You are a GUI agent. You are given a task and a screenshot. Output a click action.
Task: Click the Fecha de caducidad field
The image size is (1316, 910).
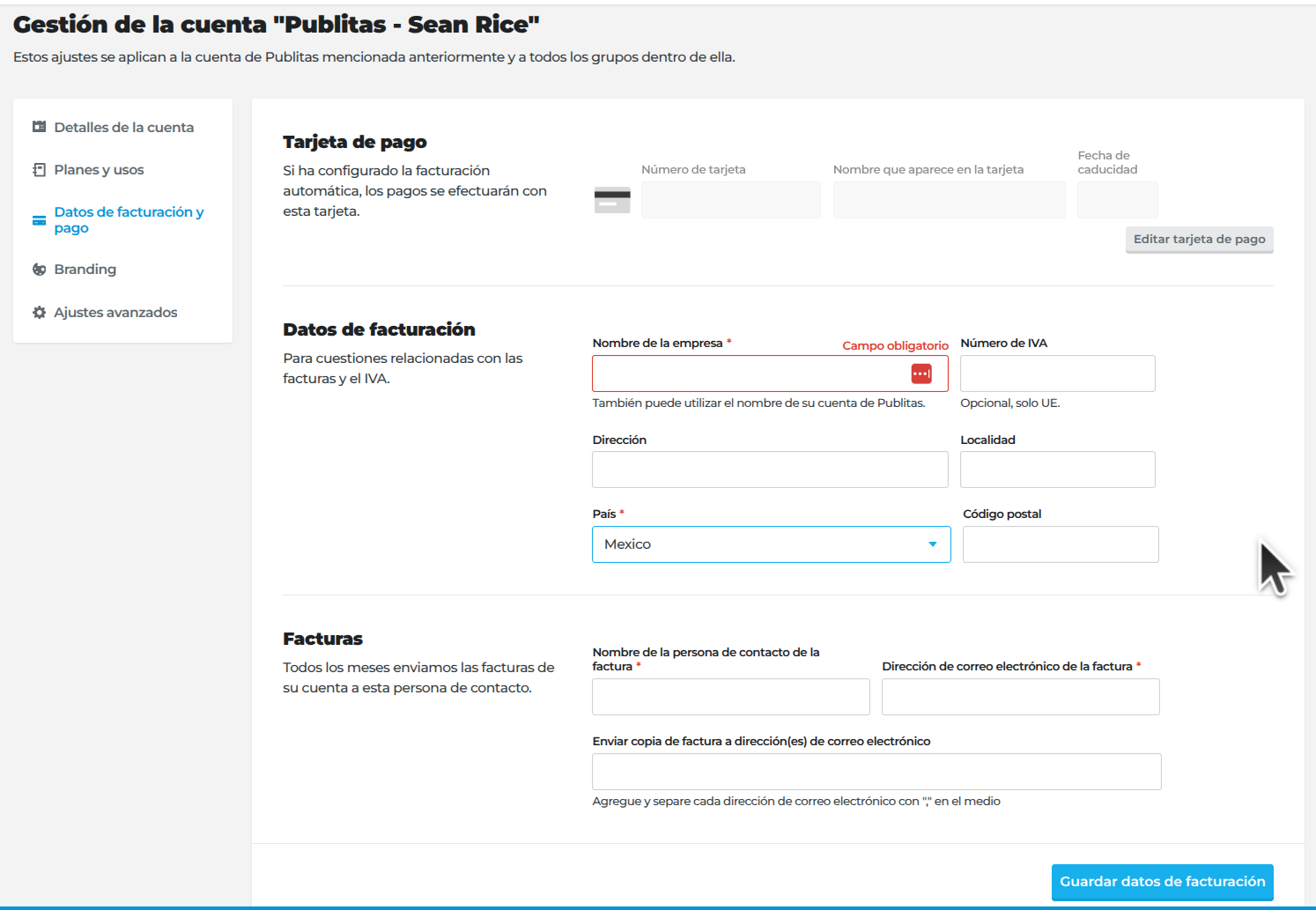1118,200
